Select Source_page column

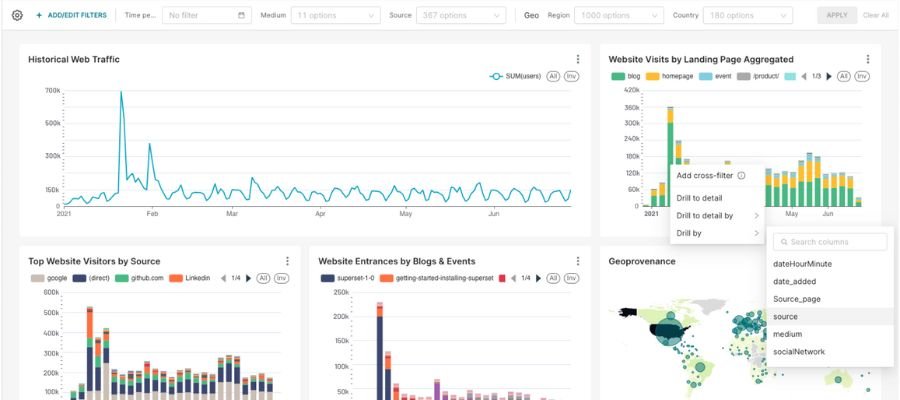(830, 299)
